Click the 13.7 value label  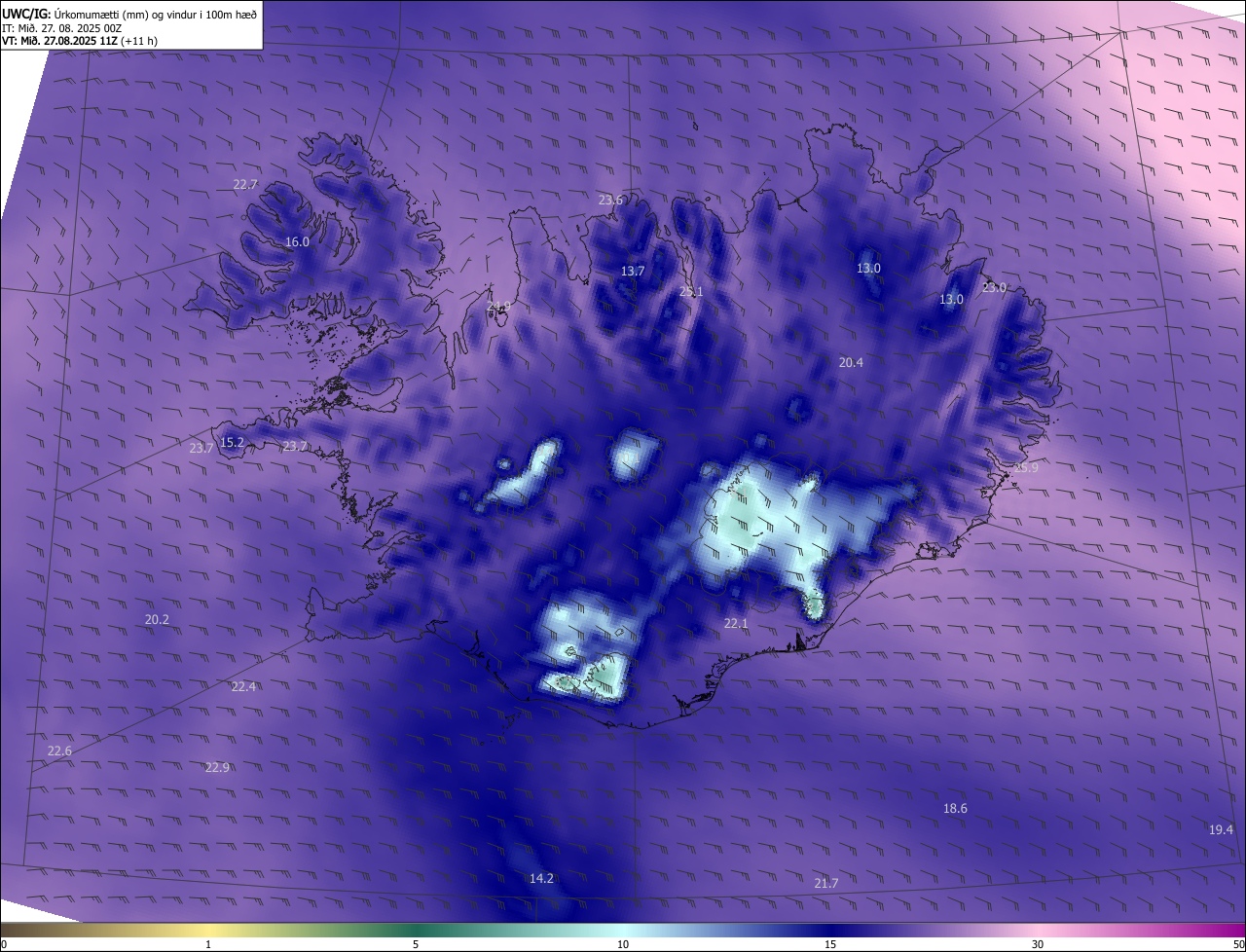tap(633, 272)
